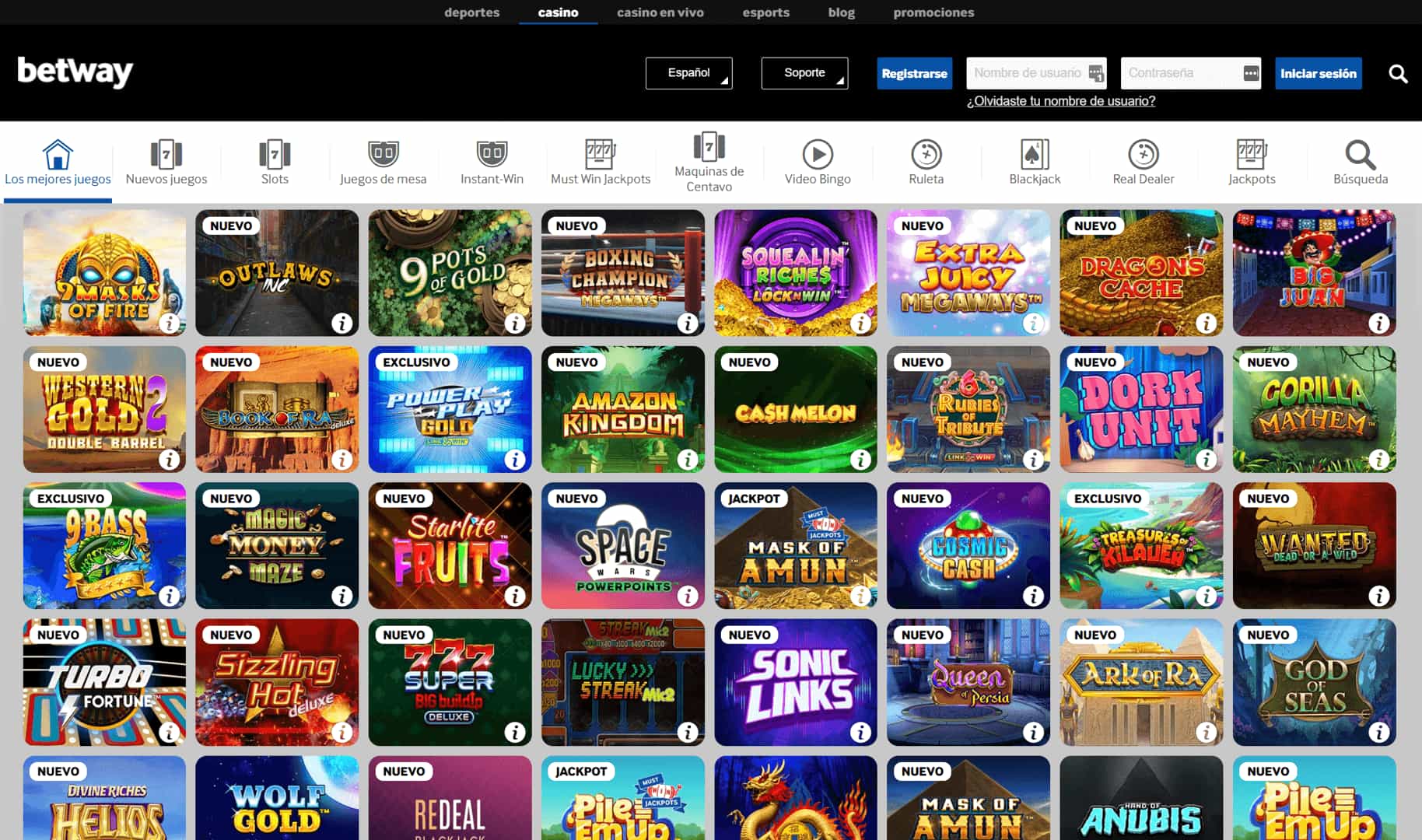
Task: Open Juegos de mesa category icon
Action: [383, 154]
